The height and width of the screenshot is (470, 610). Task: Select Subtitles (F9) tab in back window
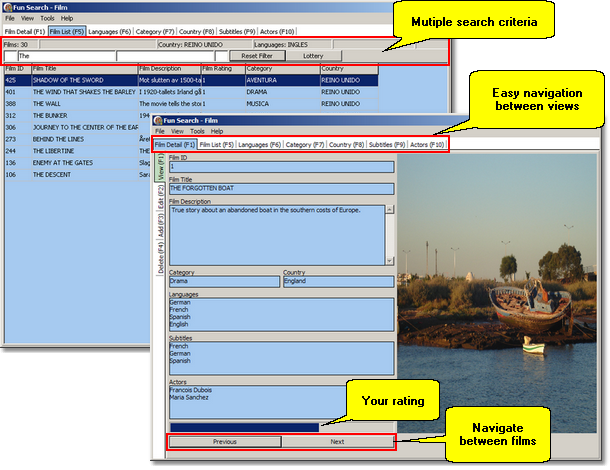coord(237,32)
